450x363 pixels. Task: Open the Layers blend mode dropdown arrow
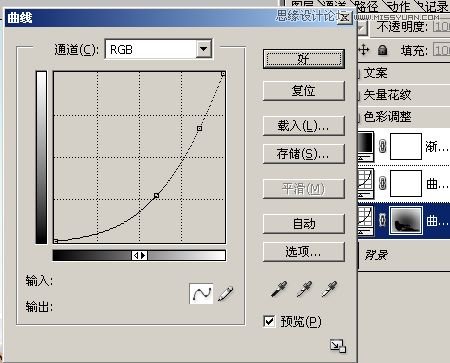362,28
